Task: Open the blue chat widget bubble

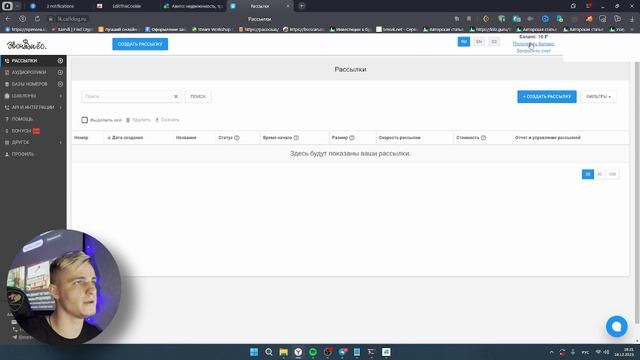Action: click(x=617, y=327)
